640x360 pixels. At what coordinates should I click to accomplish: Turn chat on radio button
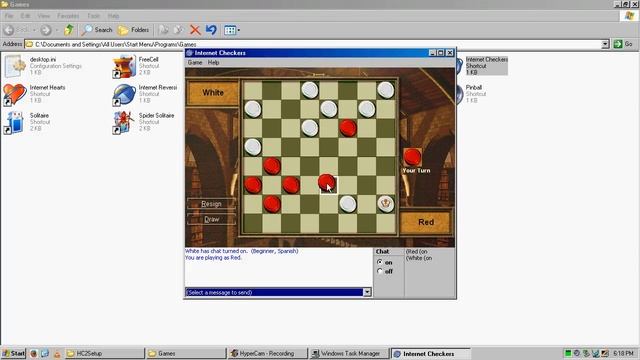tap(380, 262)
